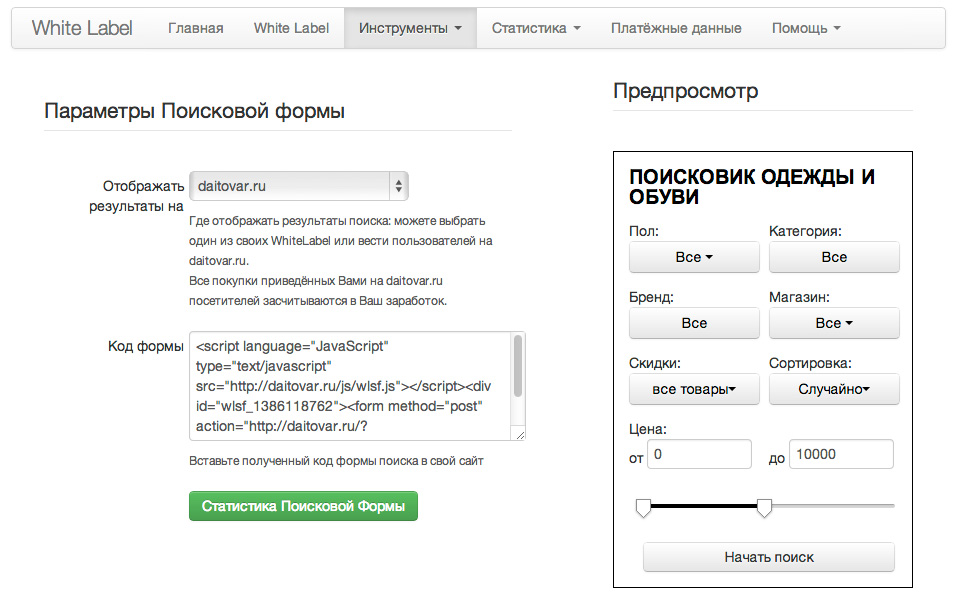The image size is (960, 599).
Task: Click Статистика Поисковой Формы green button
Action: tap(303, 506)
